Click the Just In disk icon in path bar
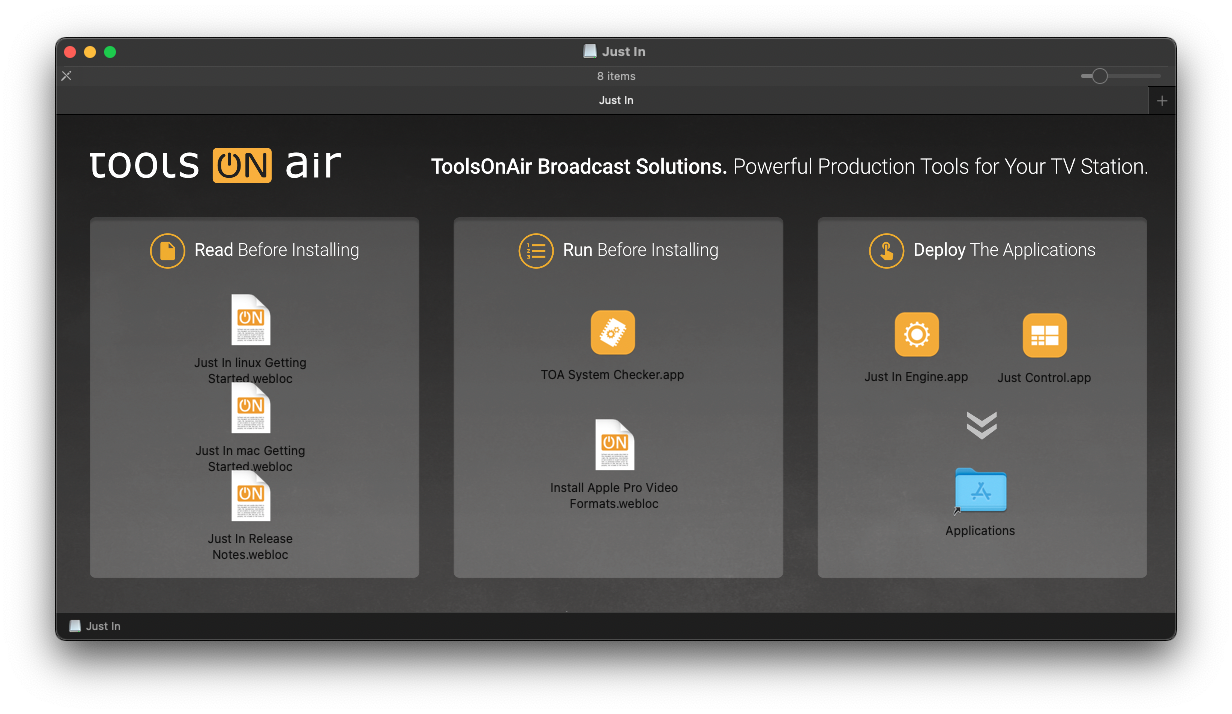Viewport: 1232px width, 714px height. 75,626
